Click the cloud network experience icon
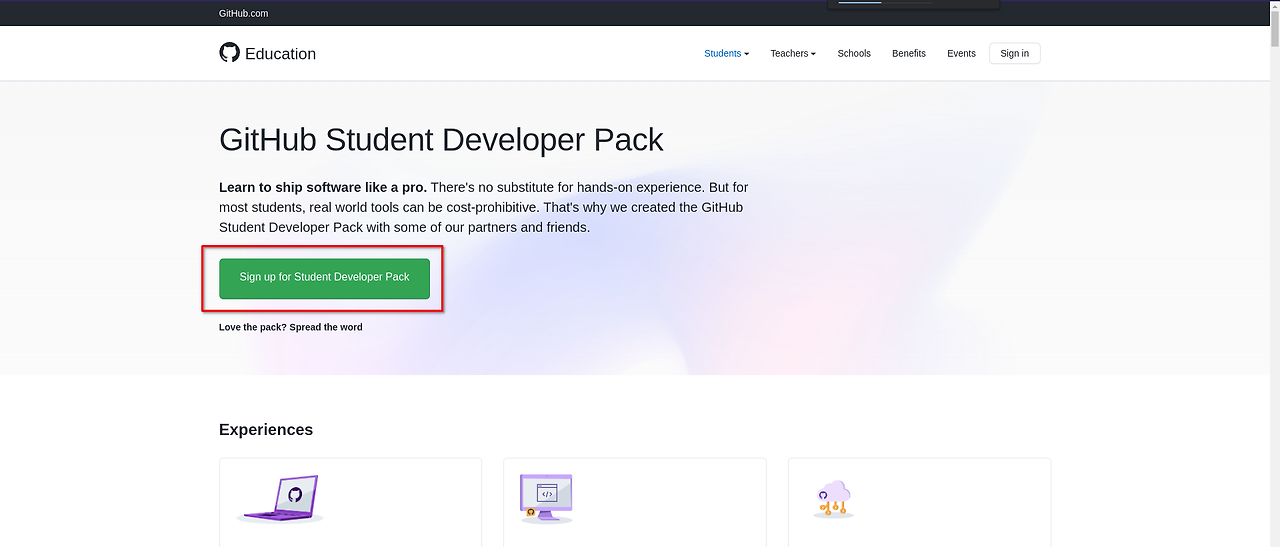The height and width of the screenshot is (547, 1280). pos(833,498)
